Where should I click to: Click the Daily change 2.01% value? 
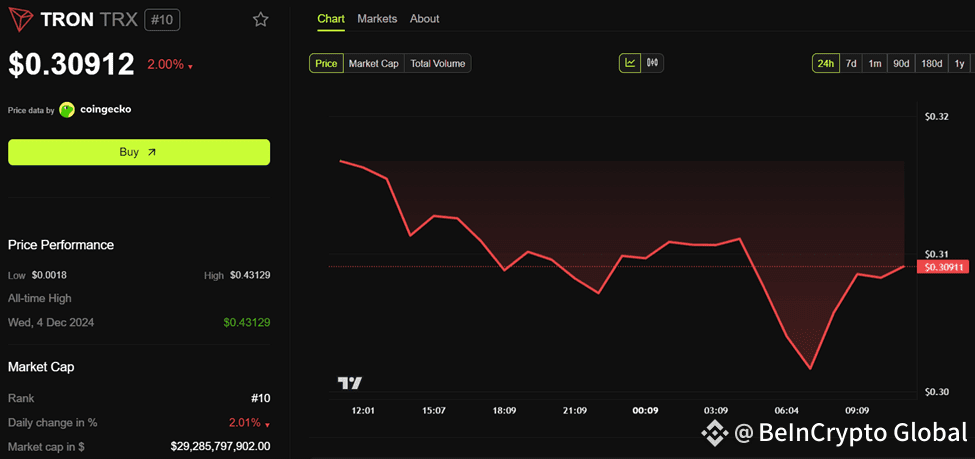point(249,423)
